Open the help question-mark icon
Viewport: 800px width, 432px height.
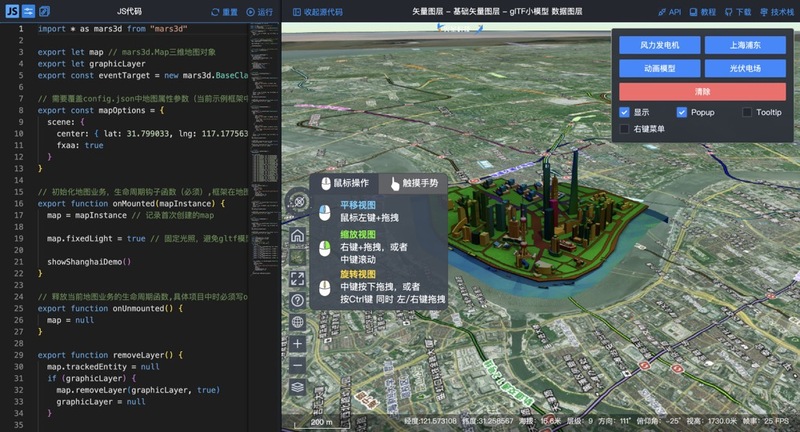point(297,300)
